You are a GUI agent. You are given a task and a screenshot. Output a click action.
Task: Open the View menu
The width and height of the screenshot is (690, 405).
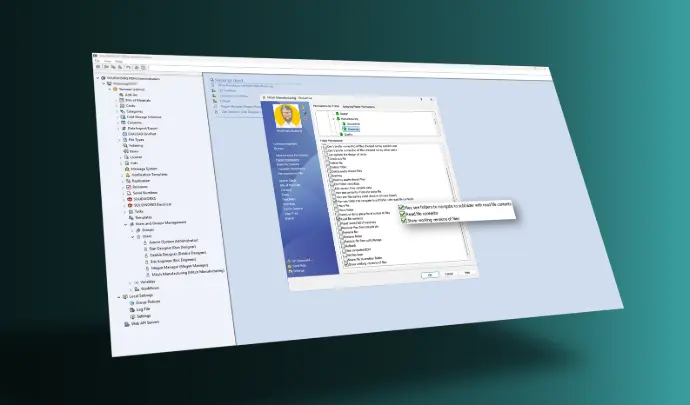click(x=107, y=61)
